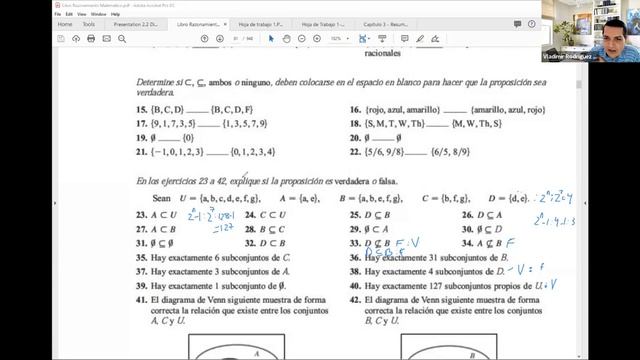Expand the fit page options arrow
Image resolution: width=640 pixels, height=360 pixels.
point(369,39)
